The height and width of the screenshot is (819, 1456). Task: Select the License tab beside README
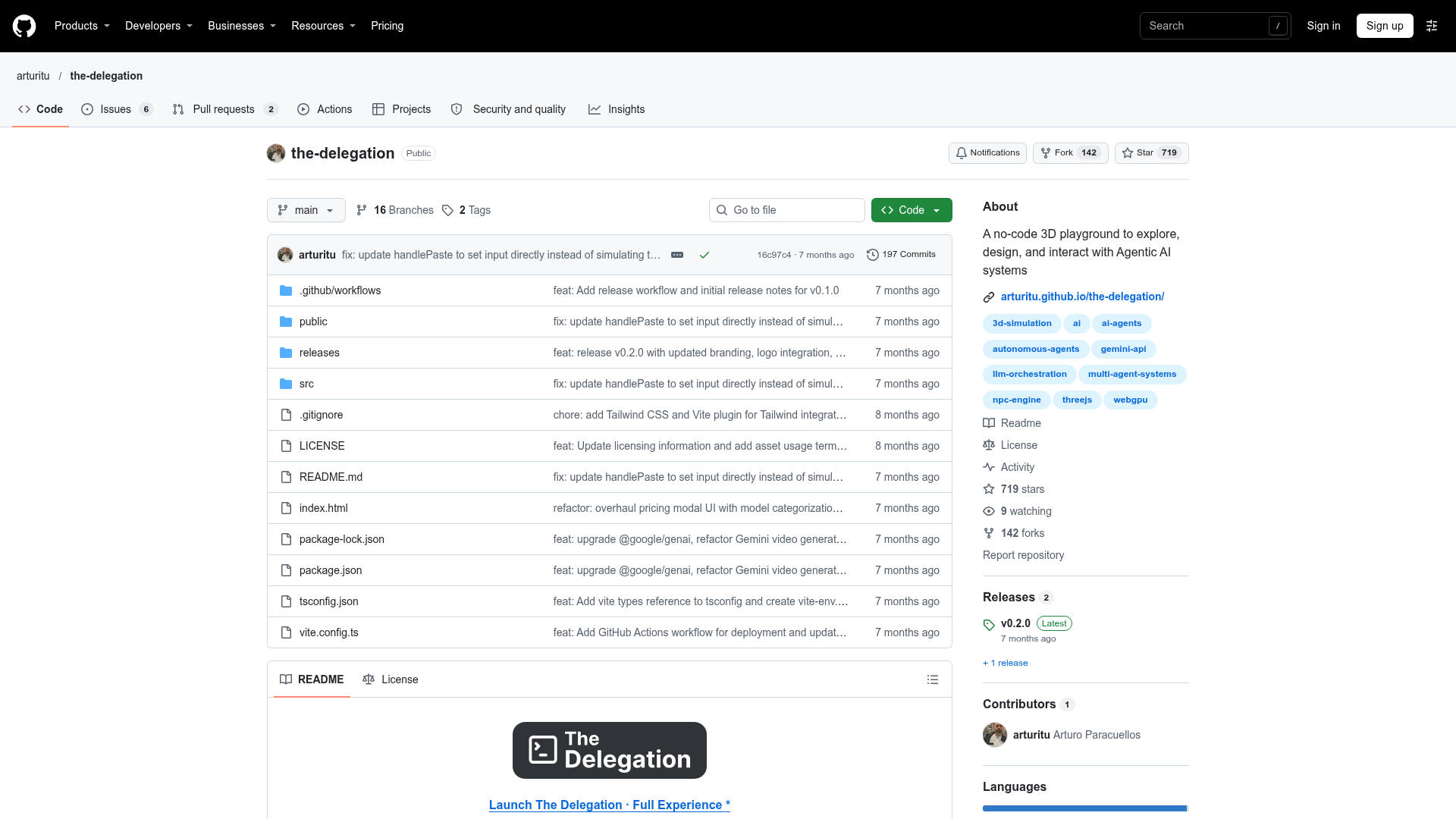[391, 679]
